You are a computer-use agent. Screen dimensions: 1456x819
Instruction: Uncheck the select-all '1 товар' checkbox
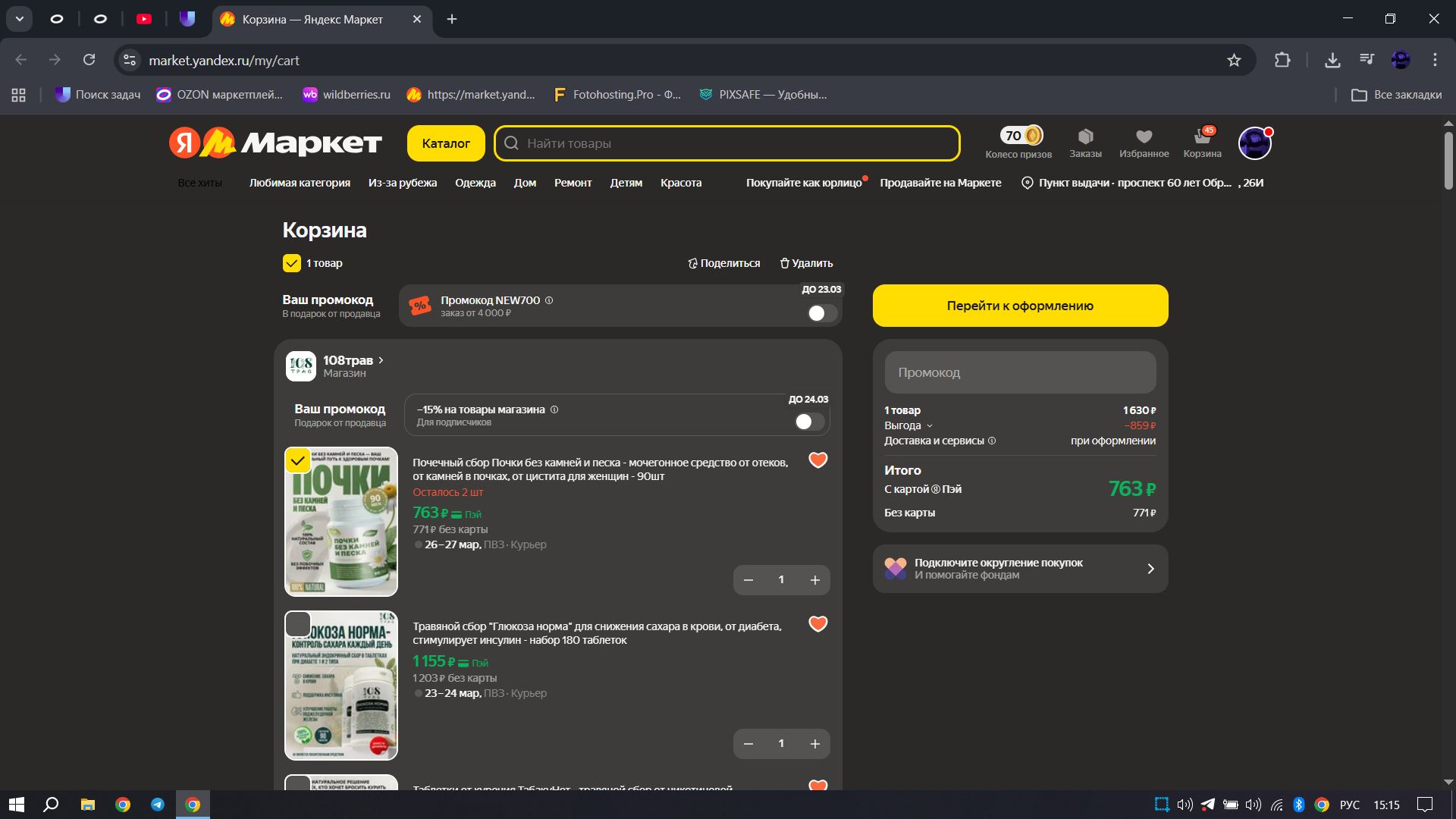pyautogui.click(x=292, y=263)
